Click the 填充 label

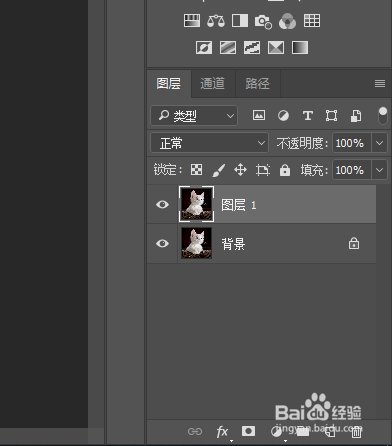[x=314, y=170]
